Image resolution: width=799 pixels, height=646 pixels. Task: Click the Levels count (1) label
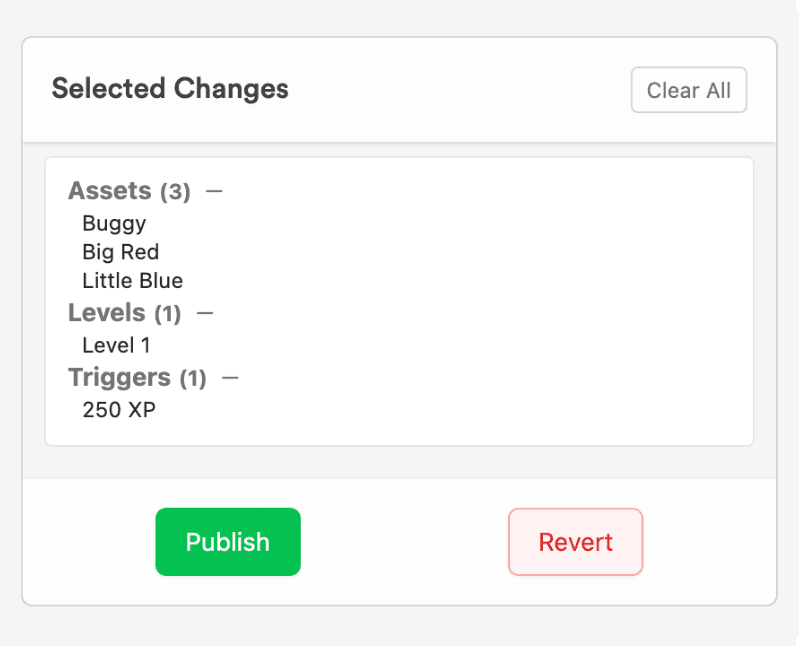coord(168,313)
